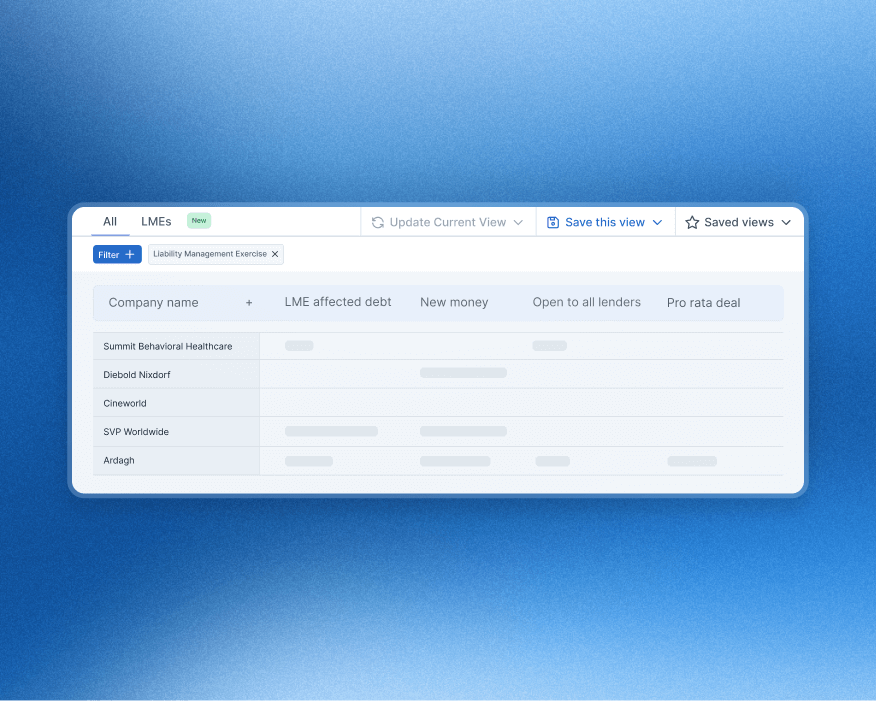Click Save this view label
The height and width of the screenshot is (701, 876).
pos(605,222)
